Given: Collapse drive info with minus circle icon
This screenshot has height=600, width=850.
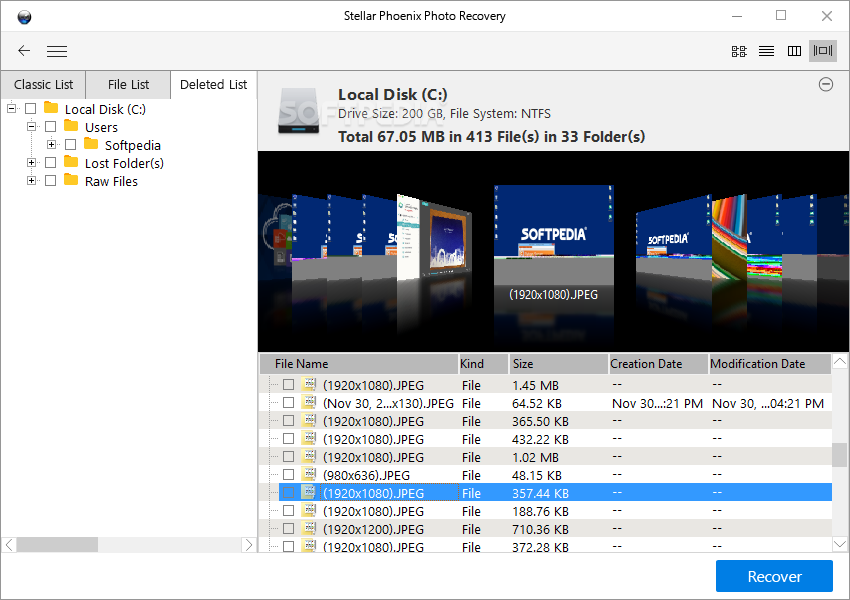Looking at the screenshot, I should [x=826, y=85].
